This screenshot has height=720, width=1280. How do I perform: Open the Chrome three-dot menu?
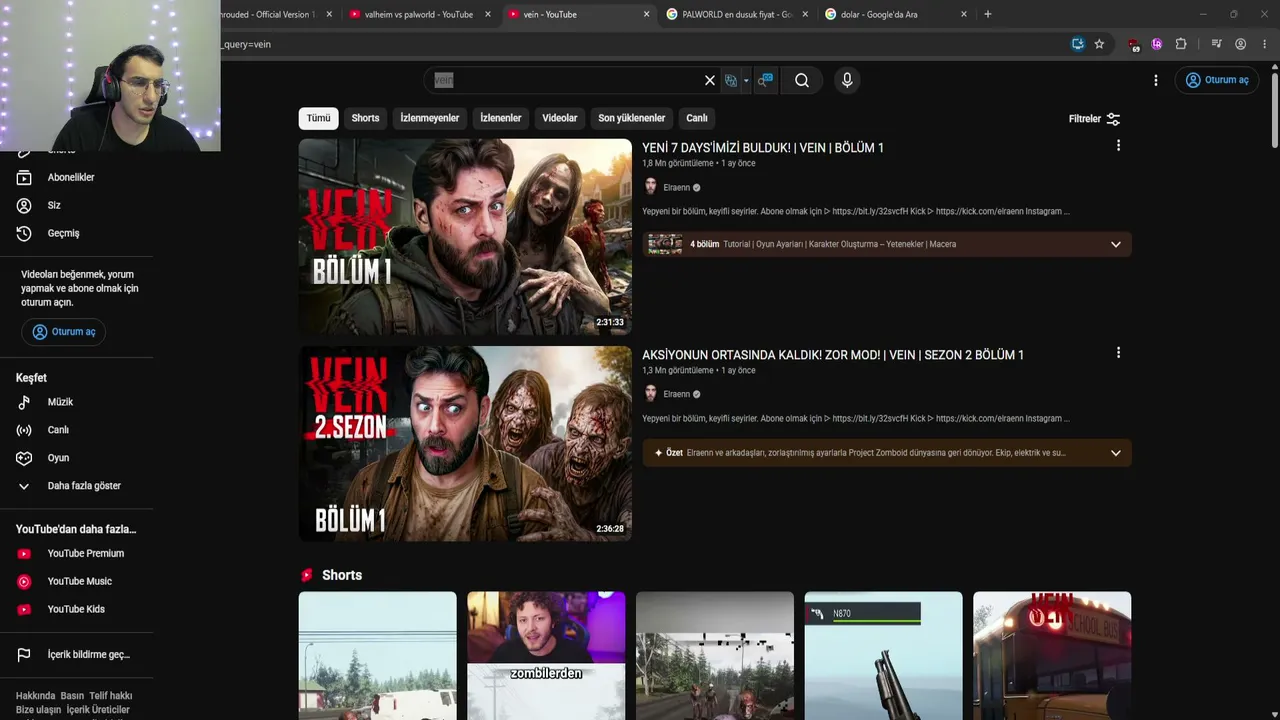point(1264,44)
